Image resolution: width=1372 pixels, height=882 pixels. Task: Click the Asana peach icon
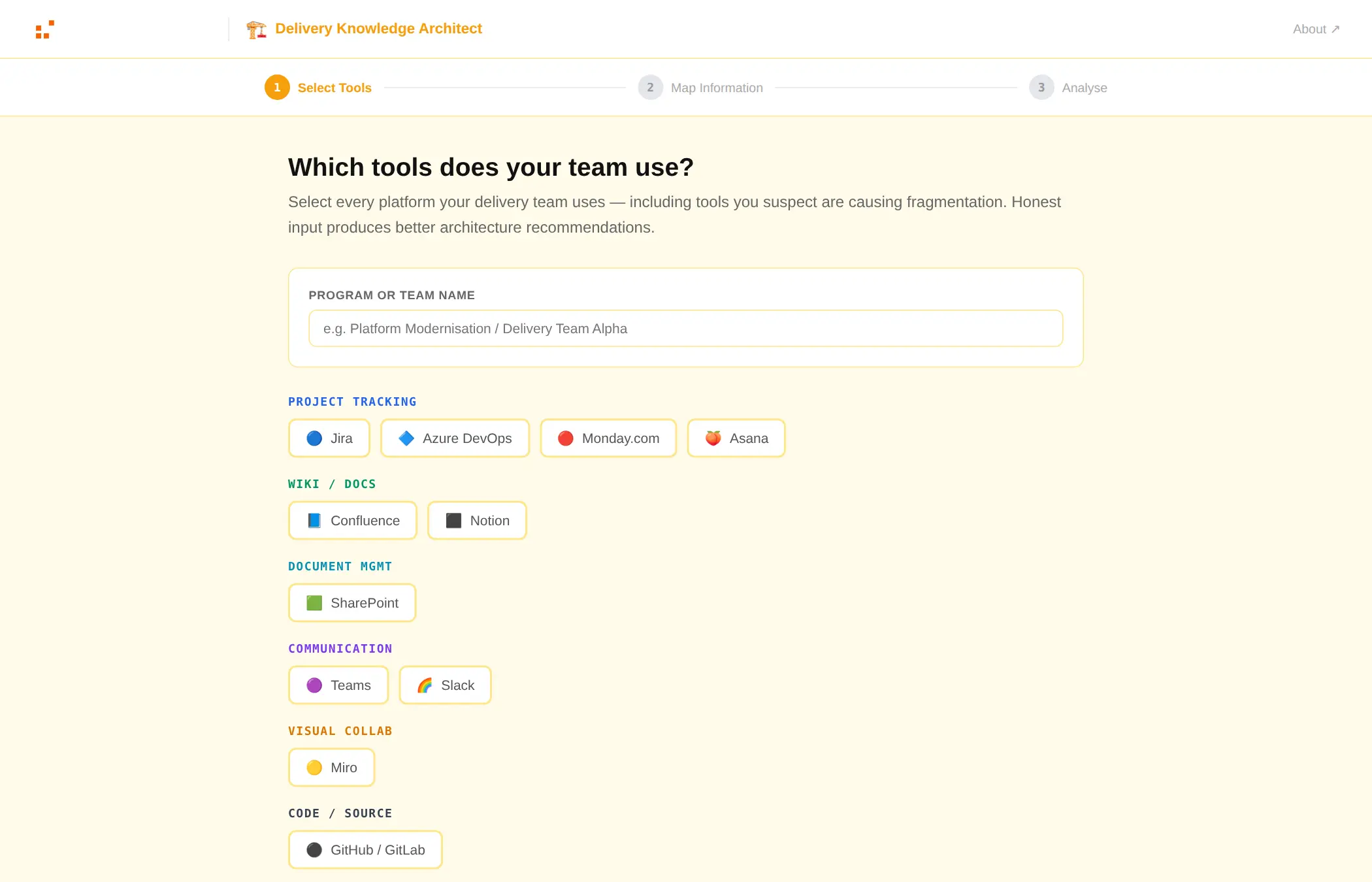[x=713, y=438]
